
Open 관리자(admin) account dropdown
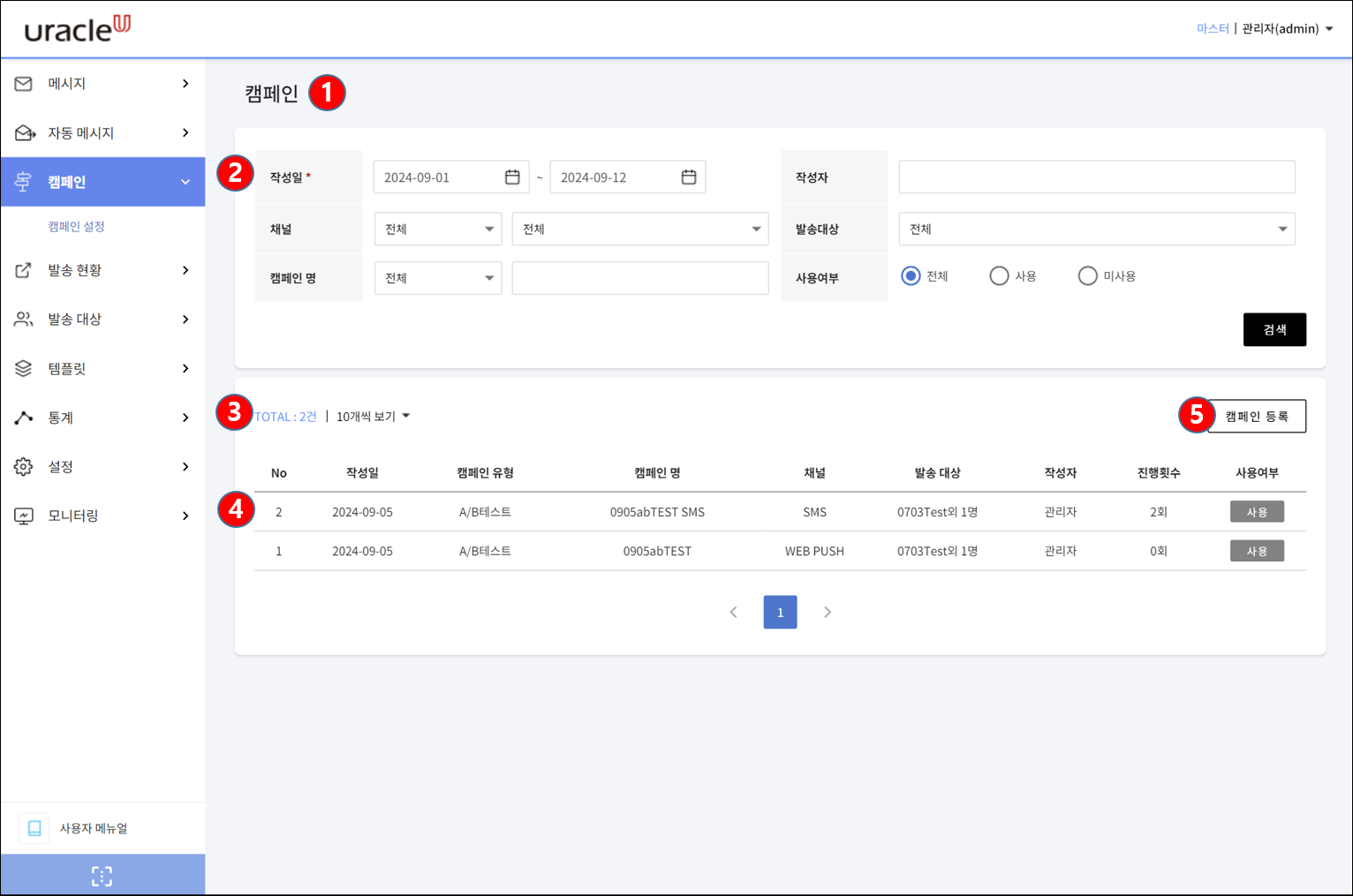[x=1288, y=29]
